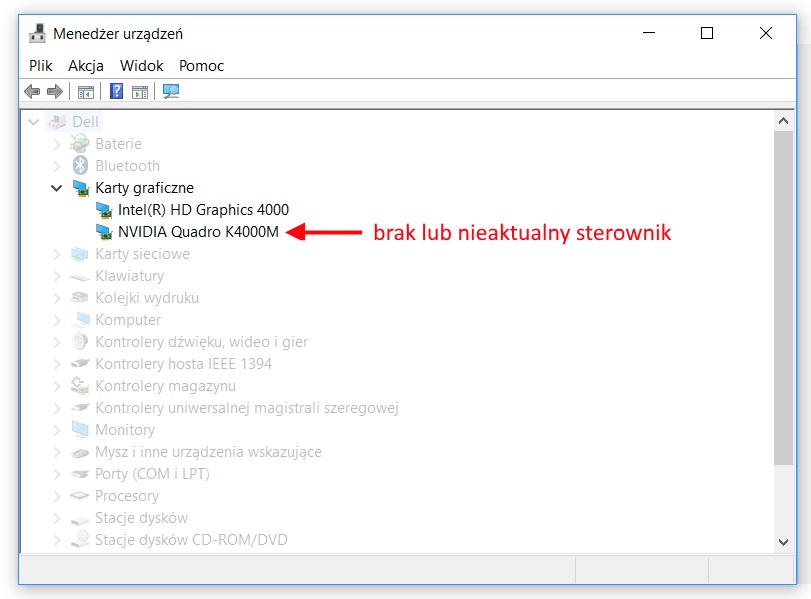
Task: Click the show/hide console tree icon
Action: (x=86, y=92)
